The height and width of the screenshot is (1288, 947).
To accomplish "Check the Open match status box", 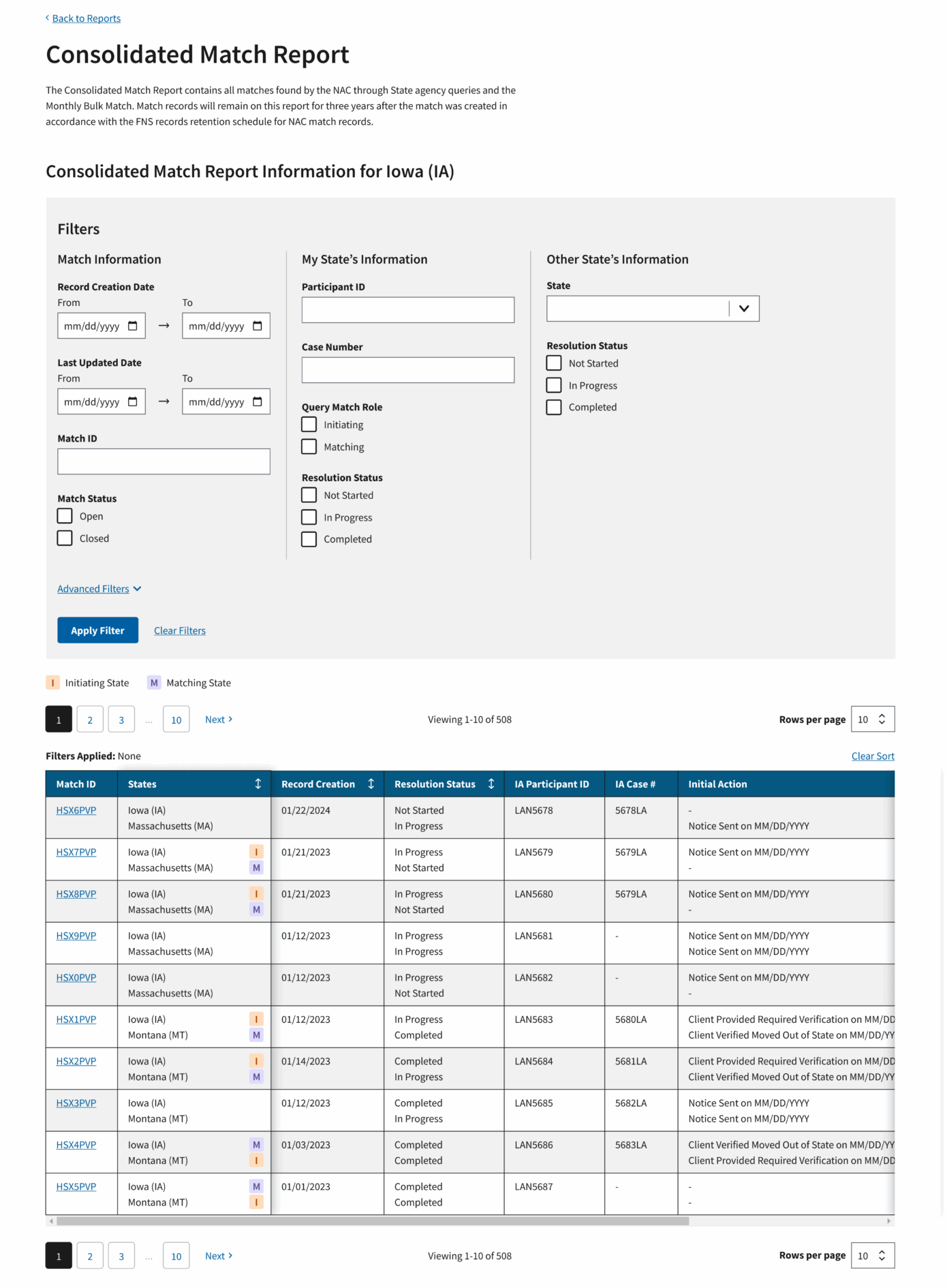I will pyautogui.click(x=65, y=516).
